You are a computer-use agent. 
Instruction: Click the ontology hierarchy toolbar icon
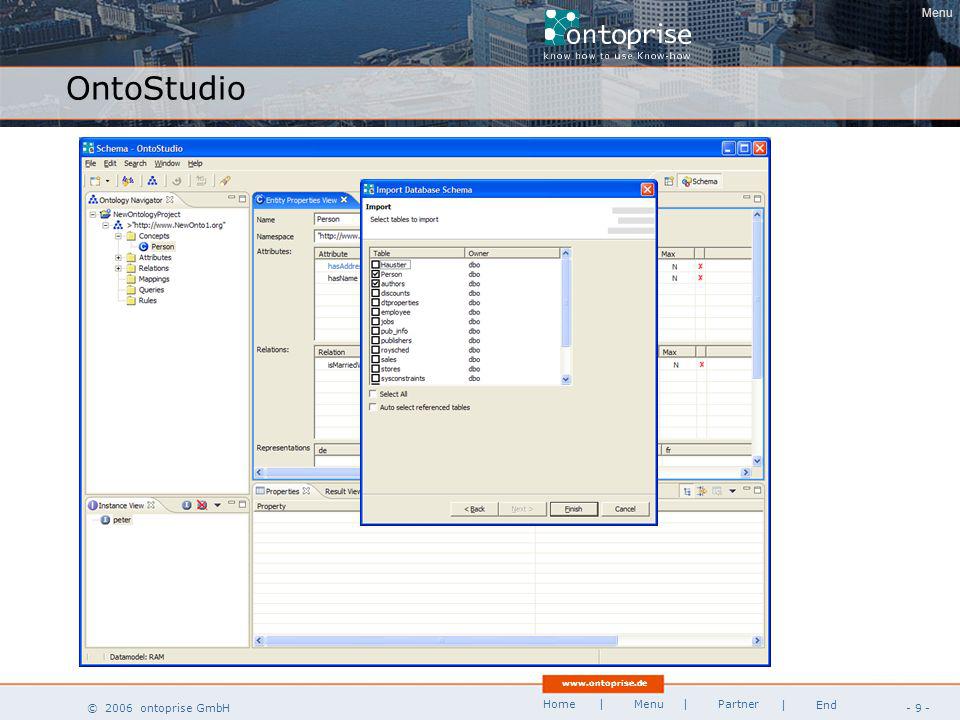point(152,181)
